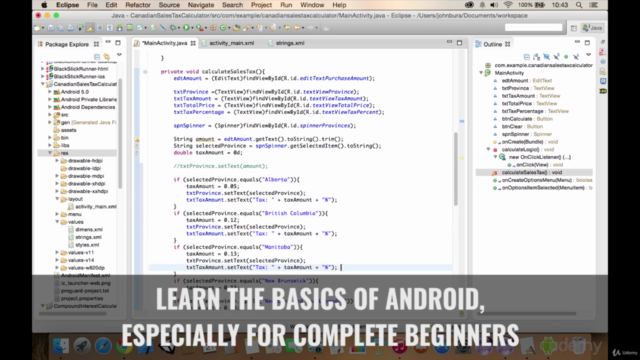Open the Run button dropdown arrow

click(192, 28)
